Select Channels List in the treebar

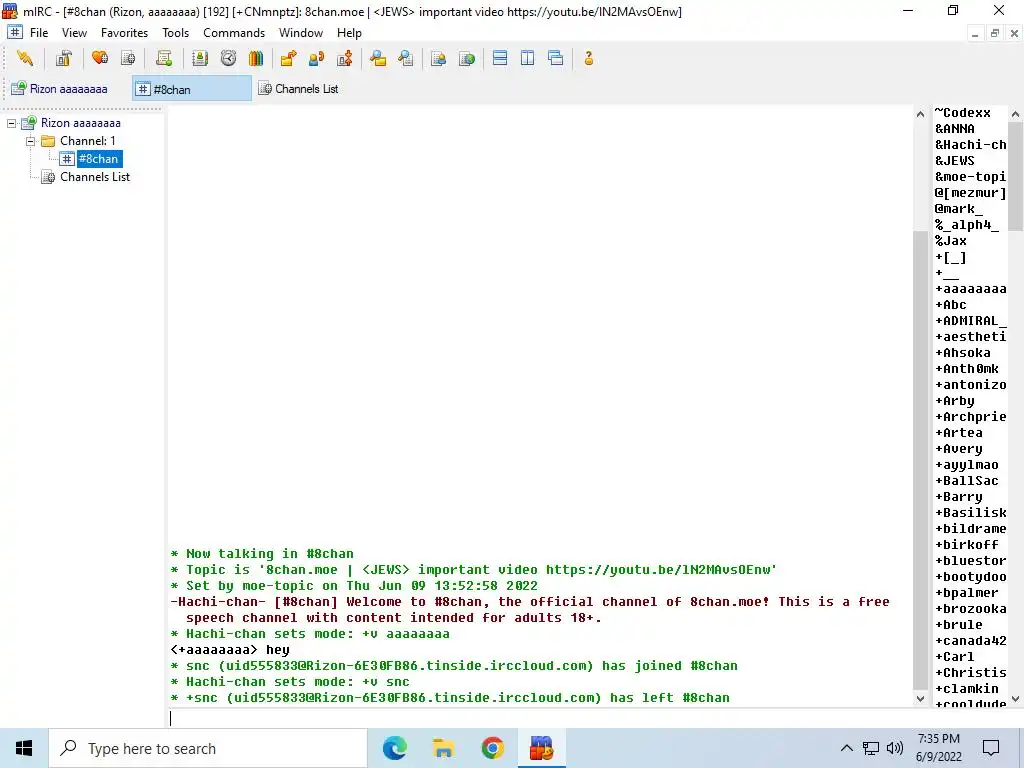(x=95, y=177)
